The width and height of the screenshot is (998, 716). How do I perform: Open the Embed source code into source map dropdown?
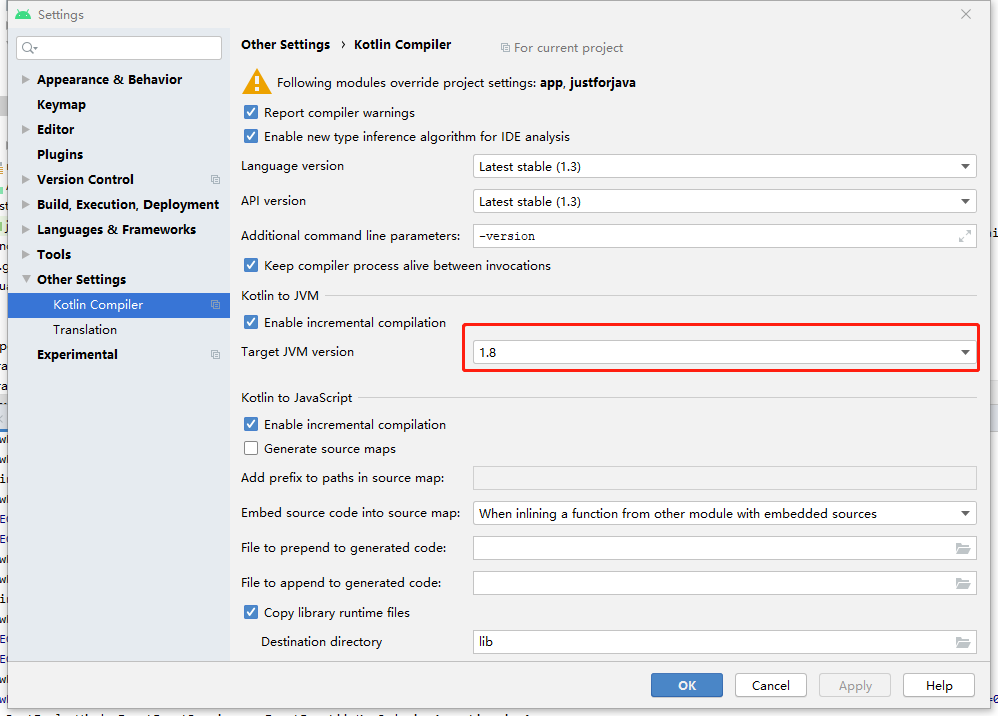(x=724, y=514)
